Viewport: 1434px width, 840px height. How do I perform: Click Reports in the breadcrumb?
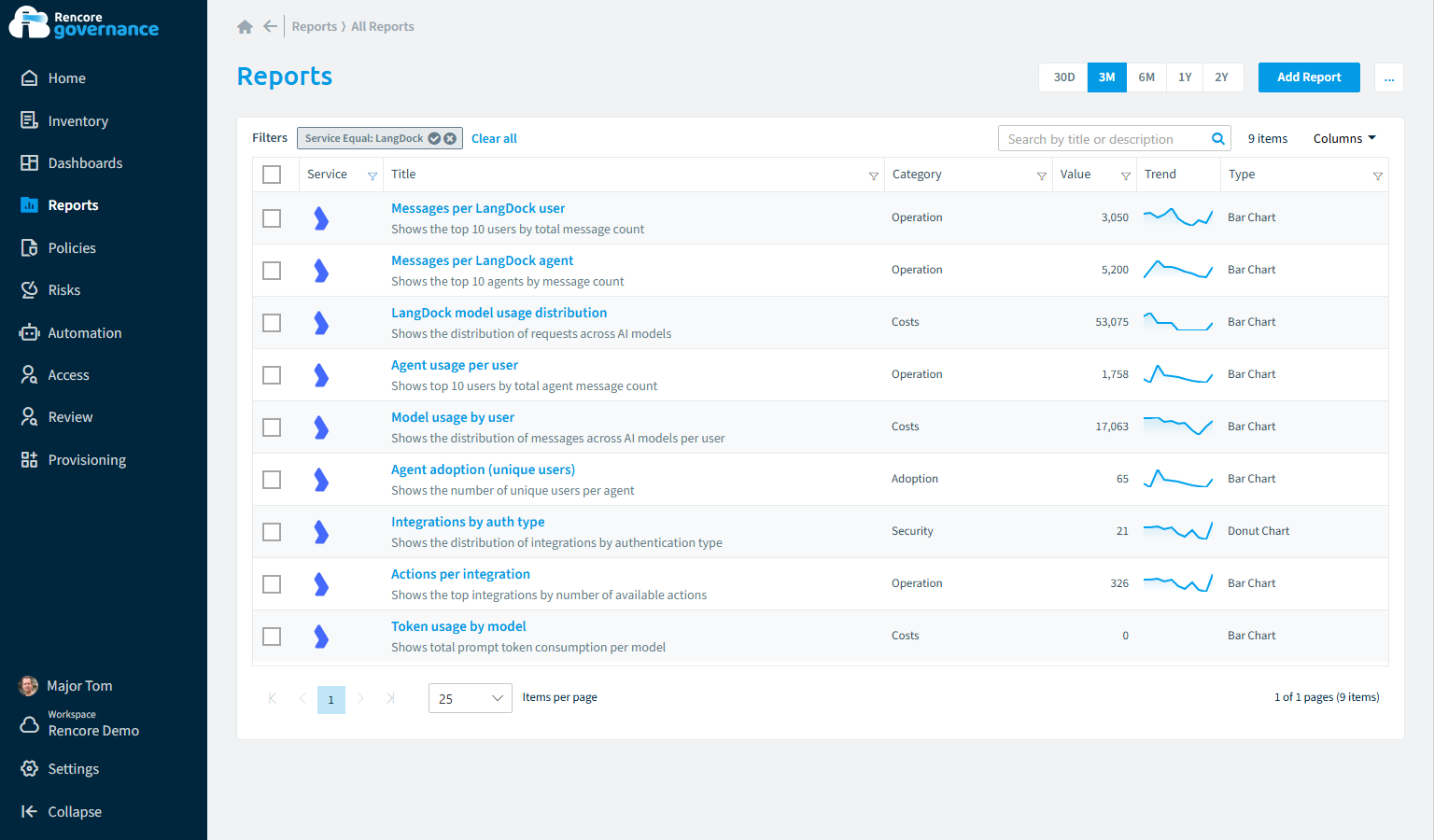click(315, 27)
